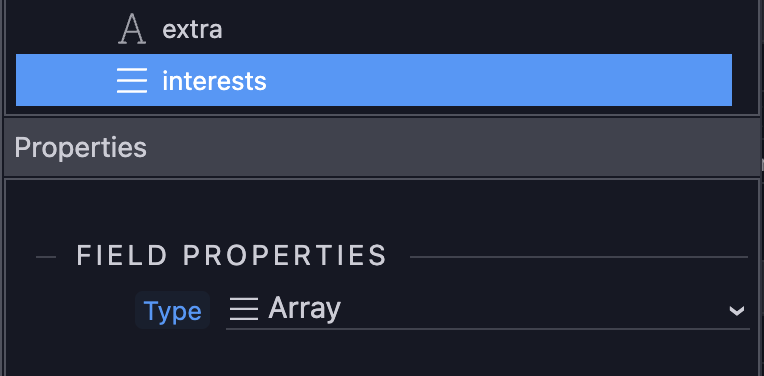Select the extra field row

(374, 29)
